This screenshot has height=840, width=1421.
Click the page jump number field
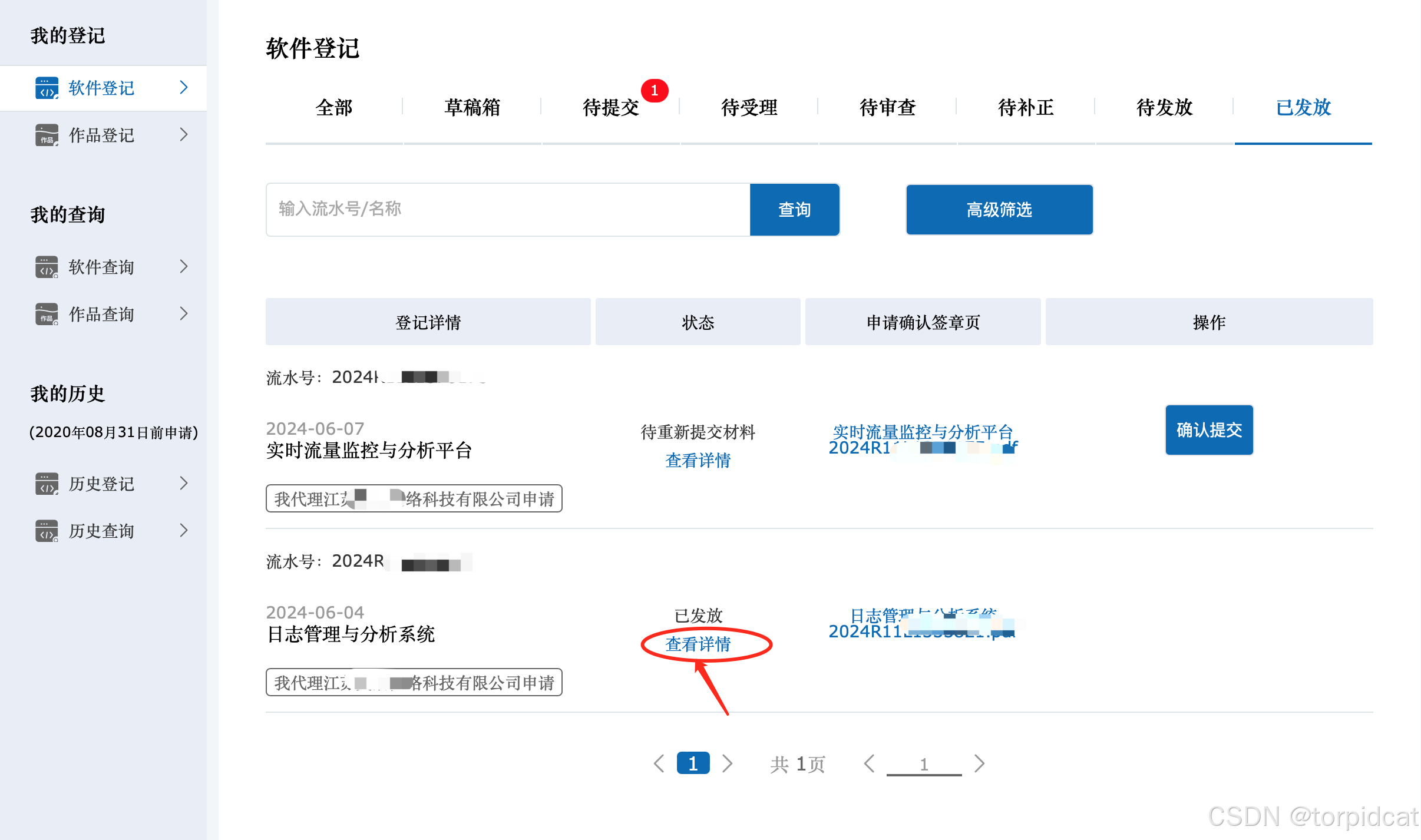pyautogui.click(x=924, y=764)
